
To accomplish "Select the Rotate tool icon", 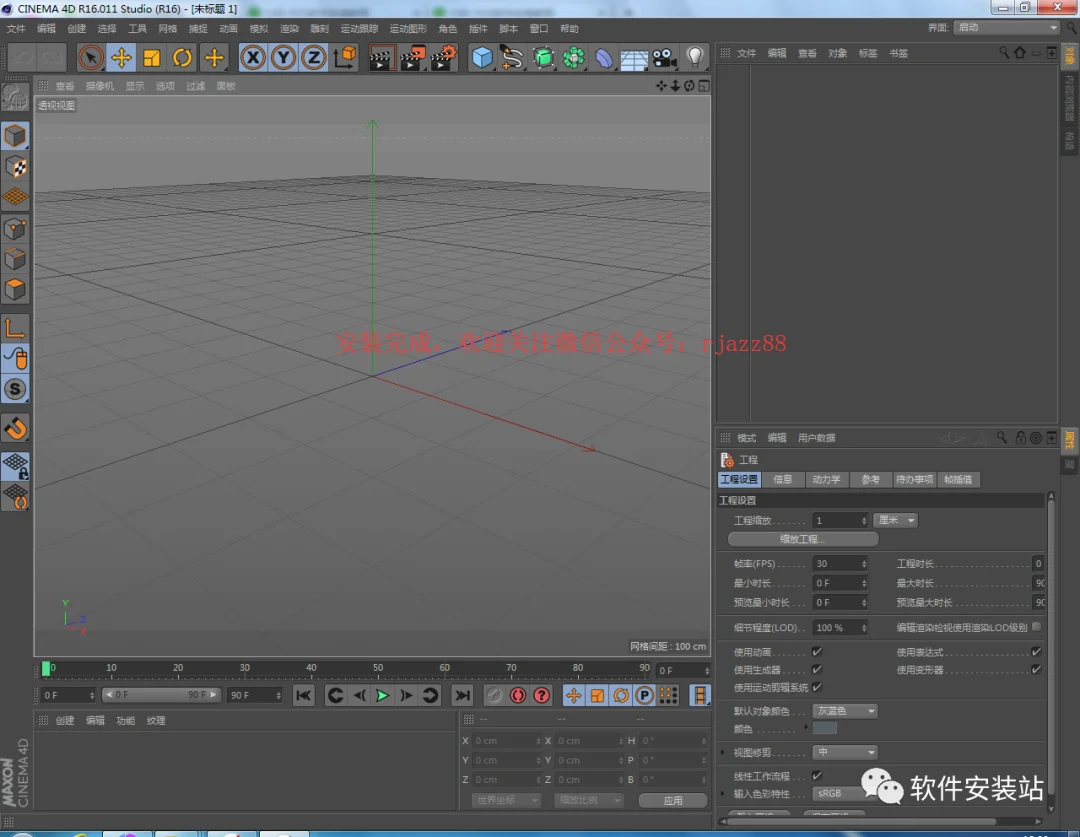I will click(182, 58).
